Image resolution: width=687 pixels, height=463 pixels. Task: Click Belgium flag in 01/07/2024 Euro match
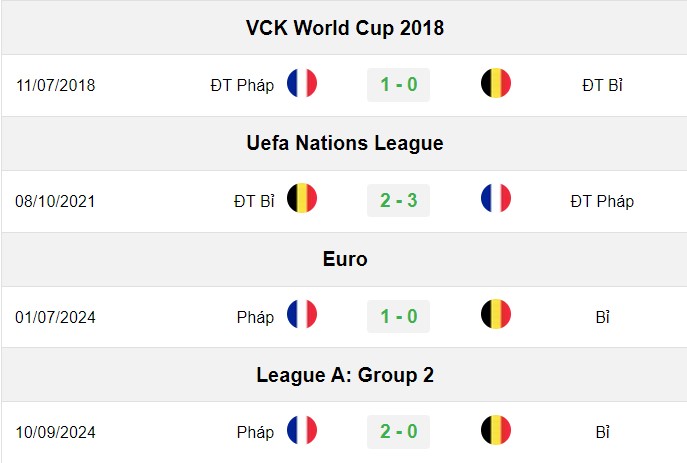496,314
